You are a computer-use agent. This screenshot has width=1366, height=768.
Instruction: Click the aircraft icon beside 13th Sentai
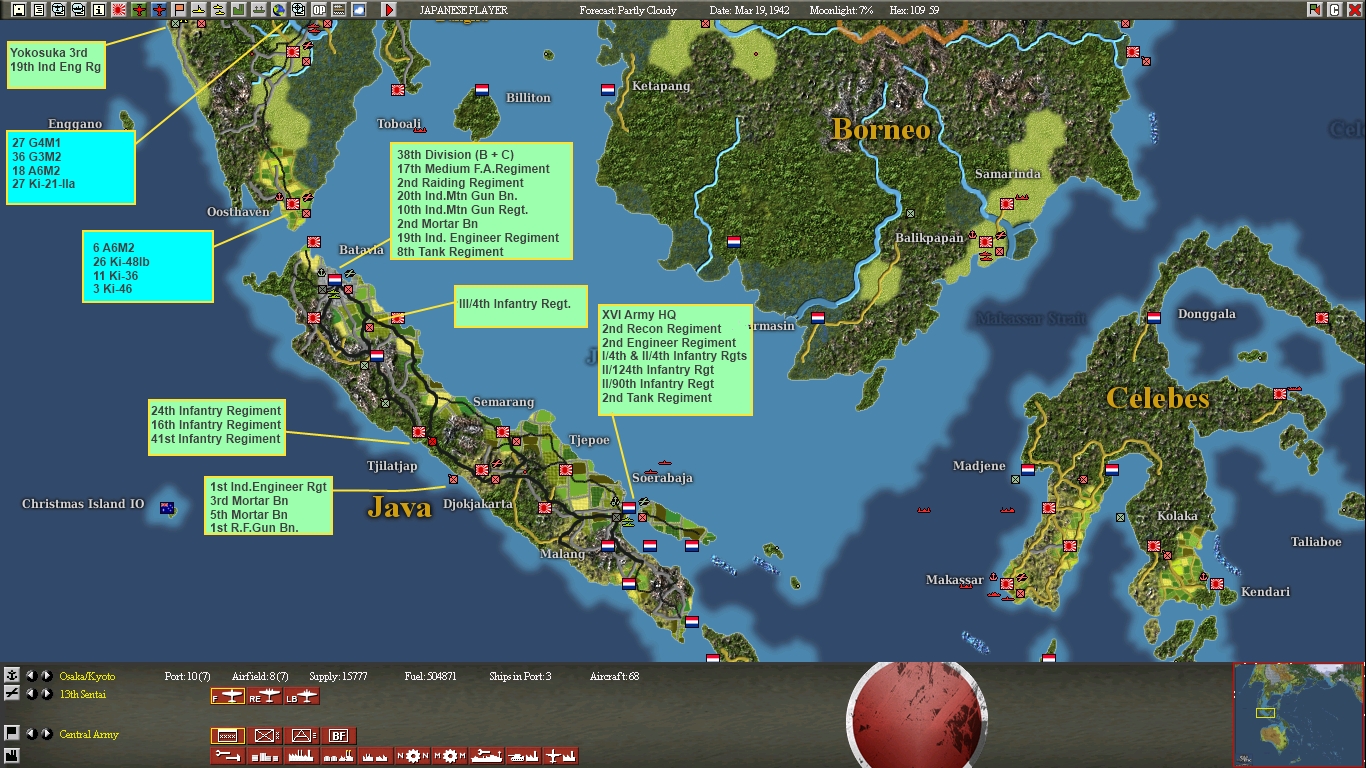coord(12,693)
